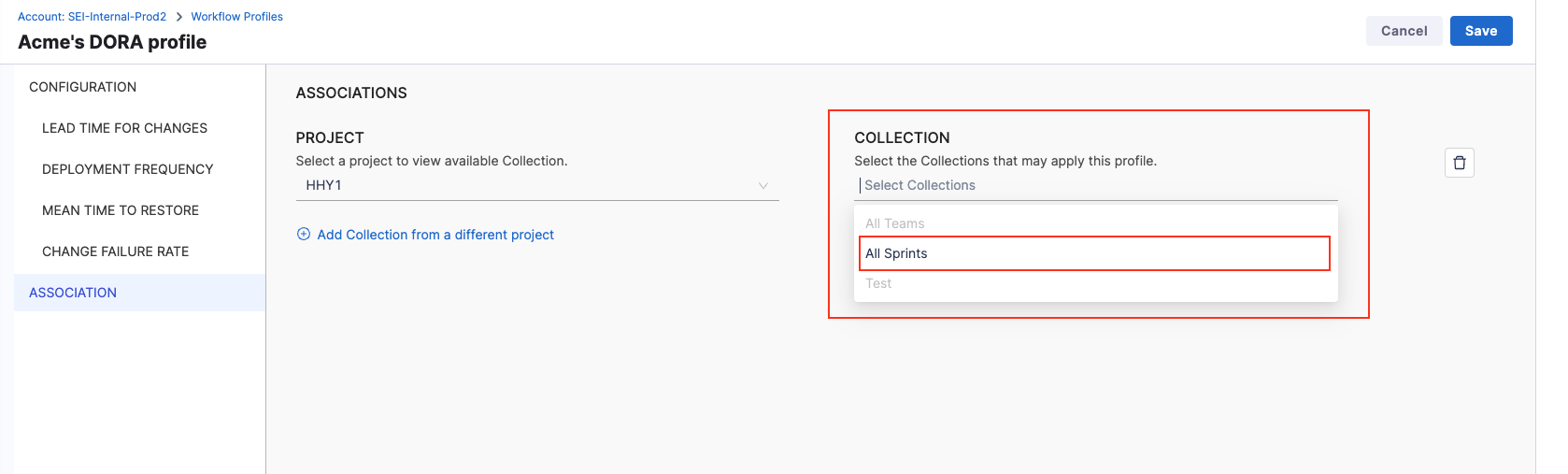Image resolution: width=1568 pixels, height=474 pixels.
Task: Switch to Lead Time for Changes
Action: click(124, 128)
